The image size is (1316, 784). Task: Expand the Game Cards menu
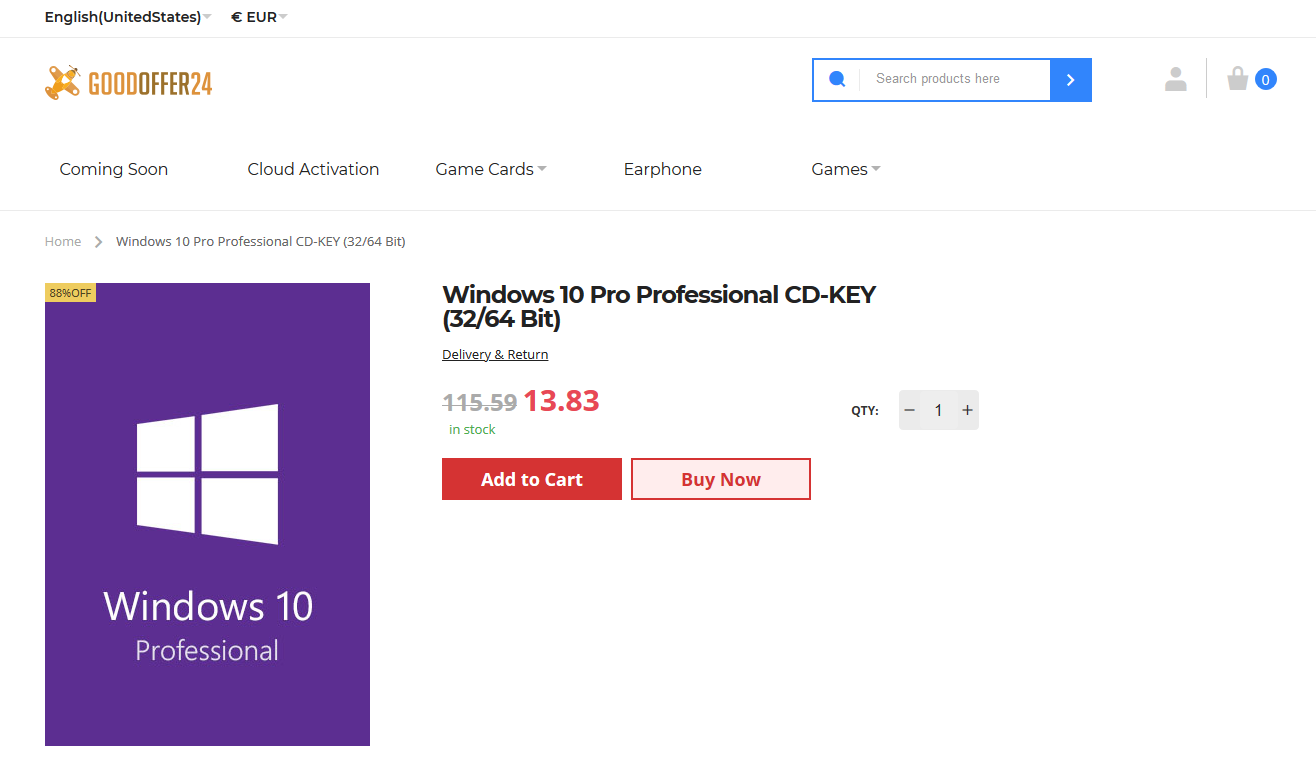click(x=491, y=169)
